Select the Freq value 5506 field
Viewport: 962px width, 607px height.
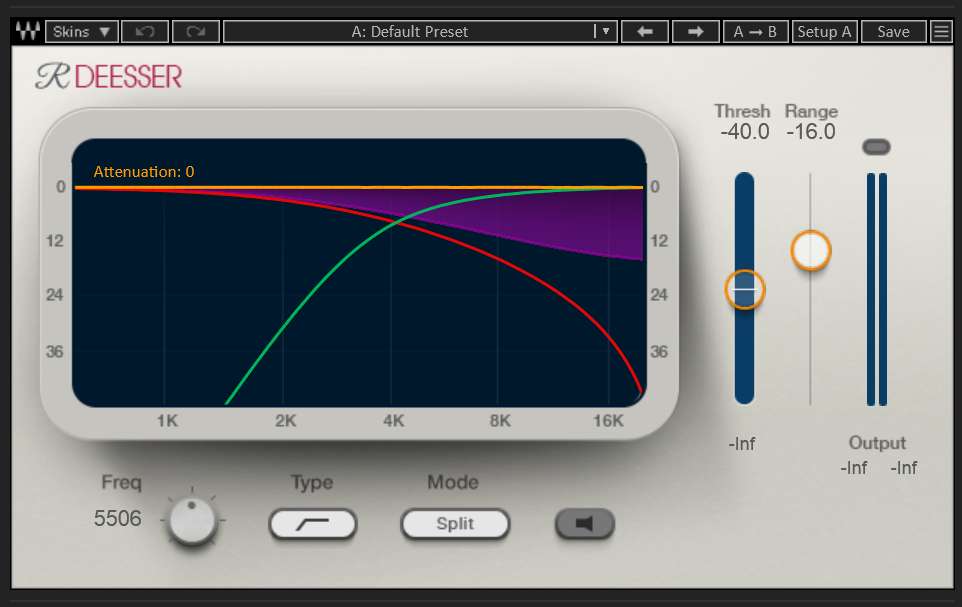click(x=118, y=519)
